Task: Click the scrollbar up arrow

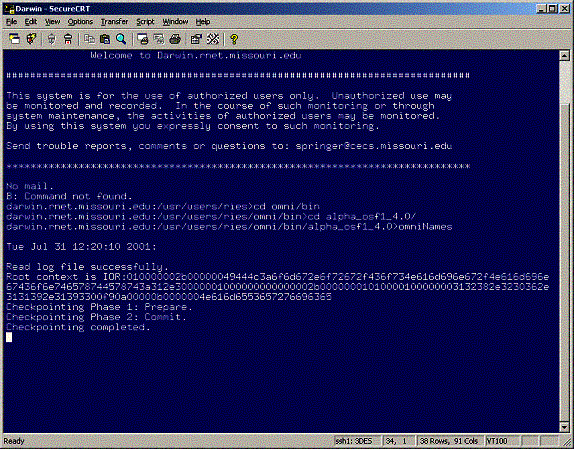Action: point(564,56)
